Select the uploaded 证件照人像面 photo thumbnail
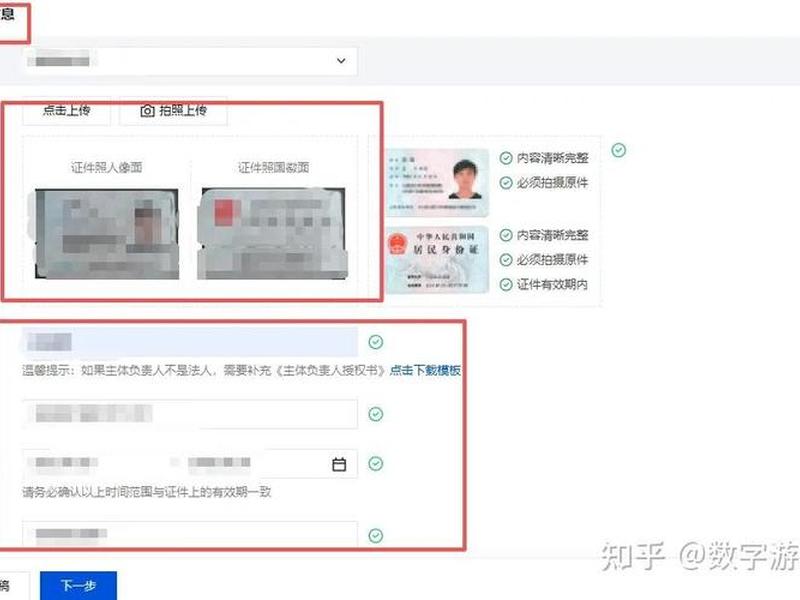Screen dimensions: 800x600 tap(107, 234)
